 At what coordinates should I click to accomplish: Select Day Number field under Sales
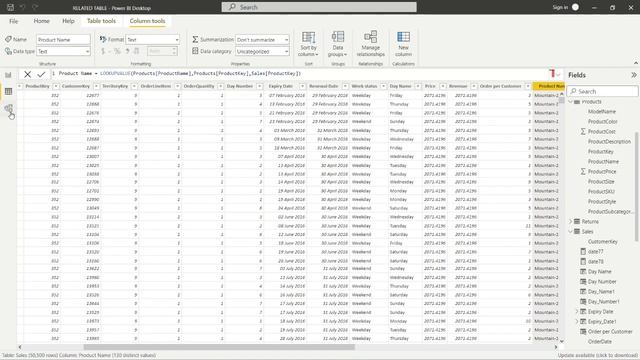(602, 282)
